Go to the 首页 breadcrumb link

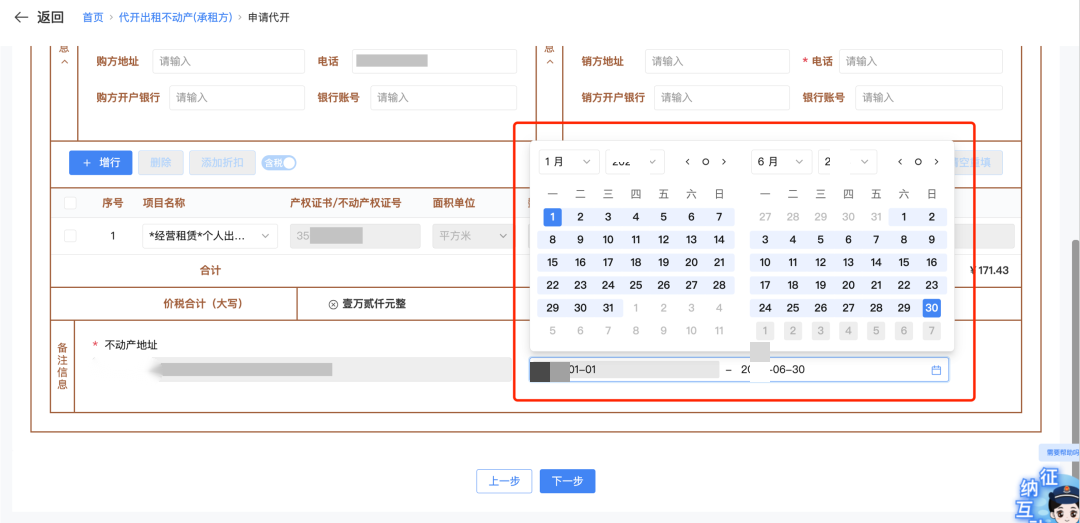tap(92, 17)
